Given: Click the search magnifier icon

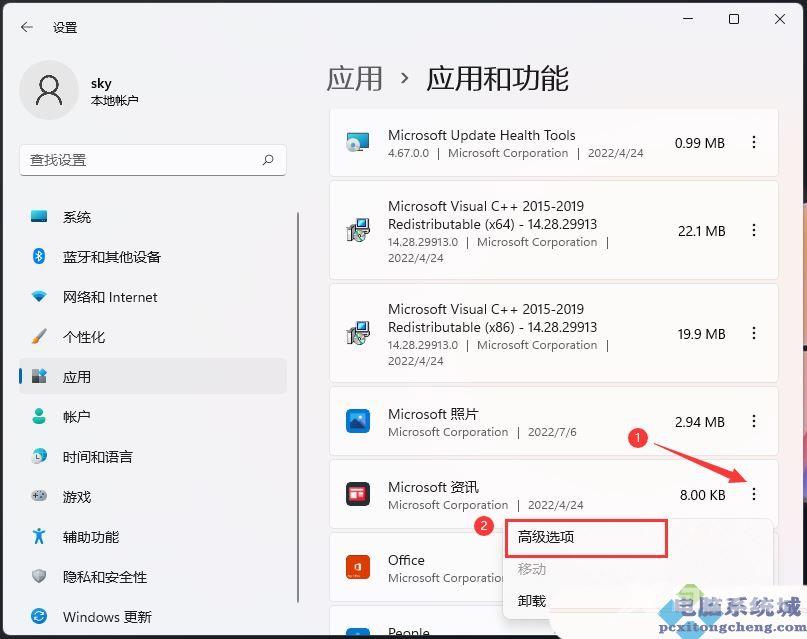Looking at the screenshot, I should click(x=268, y=160).
